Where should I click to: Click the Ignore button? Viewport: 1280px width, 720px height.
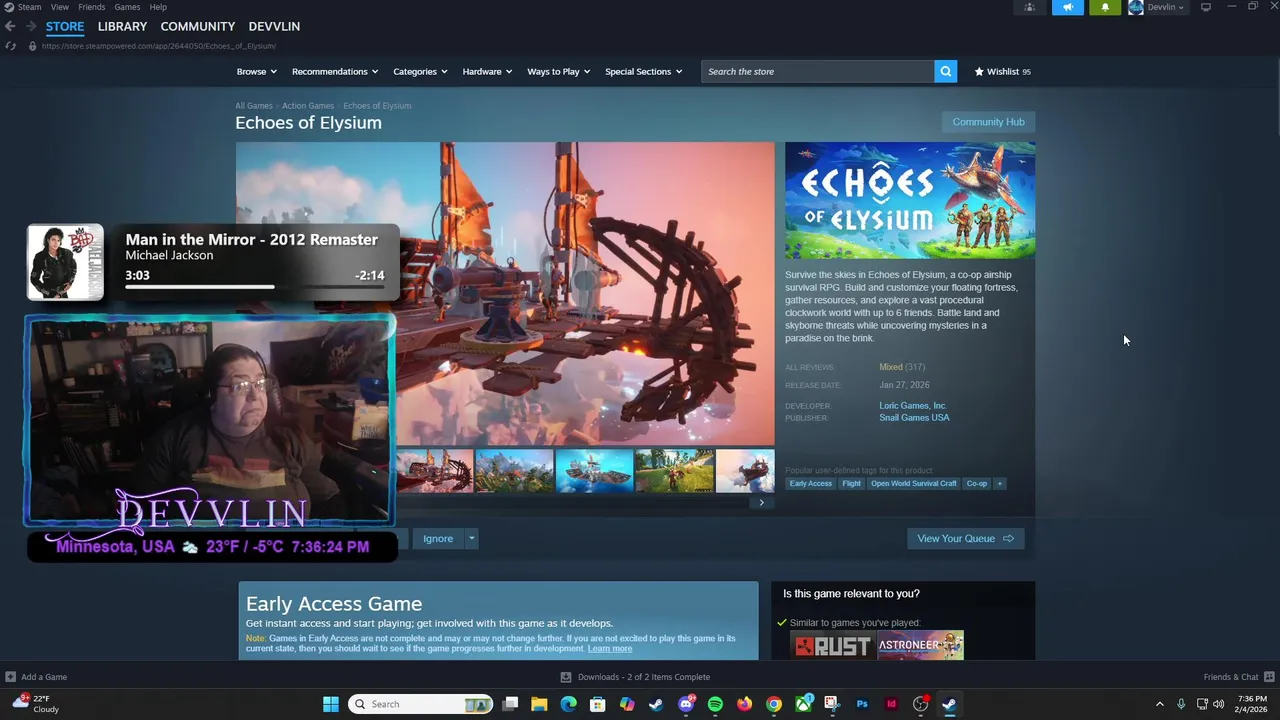pyautogui.click(x=438, y=539)
